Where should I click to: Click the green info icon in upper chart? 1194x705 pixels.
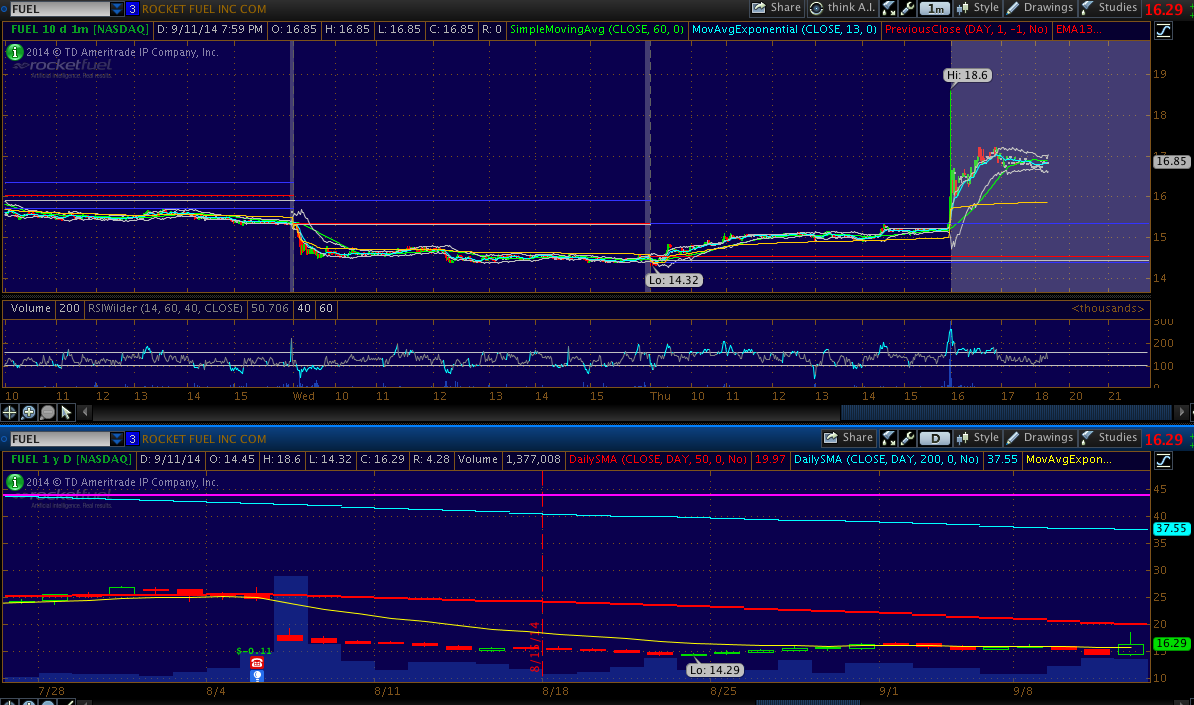coord(14,51)
